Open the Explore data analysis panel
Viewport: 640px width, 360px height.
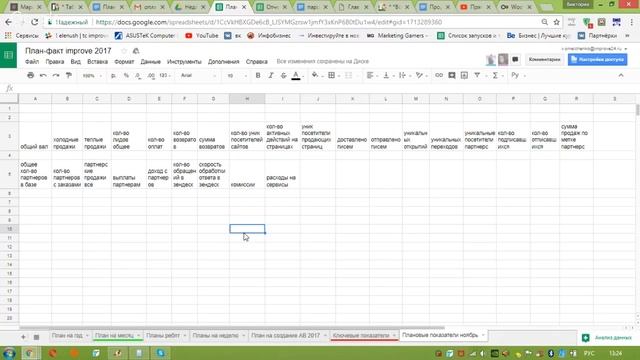point(607,338)
